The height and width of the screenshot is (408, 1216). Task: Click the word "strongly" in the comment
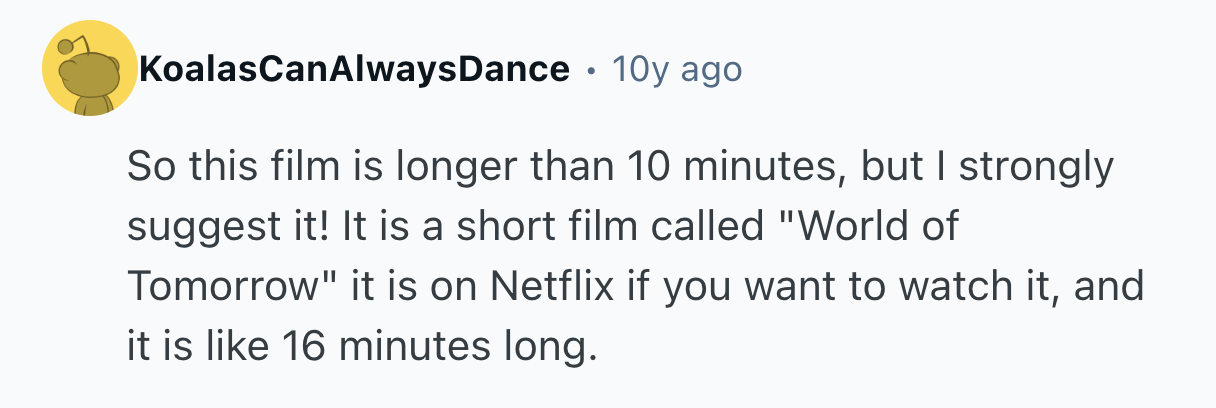click(x=1036, y=167)
